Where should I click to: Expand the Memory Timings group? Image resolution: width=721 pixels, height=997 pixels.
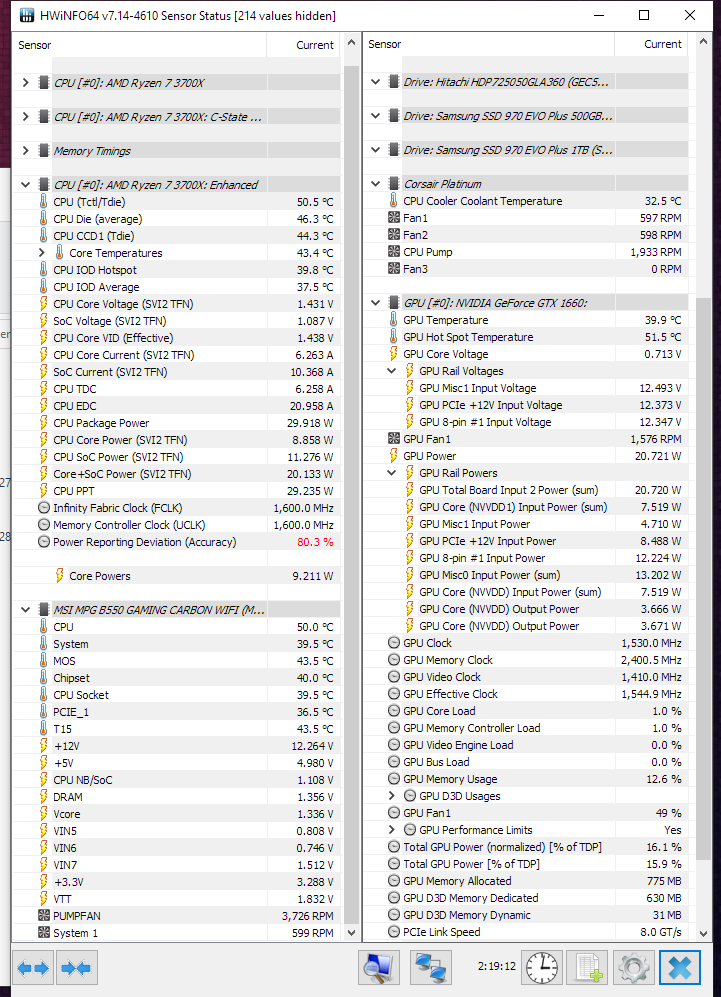25,151
